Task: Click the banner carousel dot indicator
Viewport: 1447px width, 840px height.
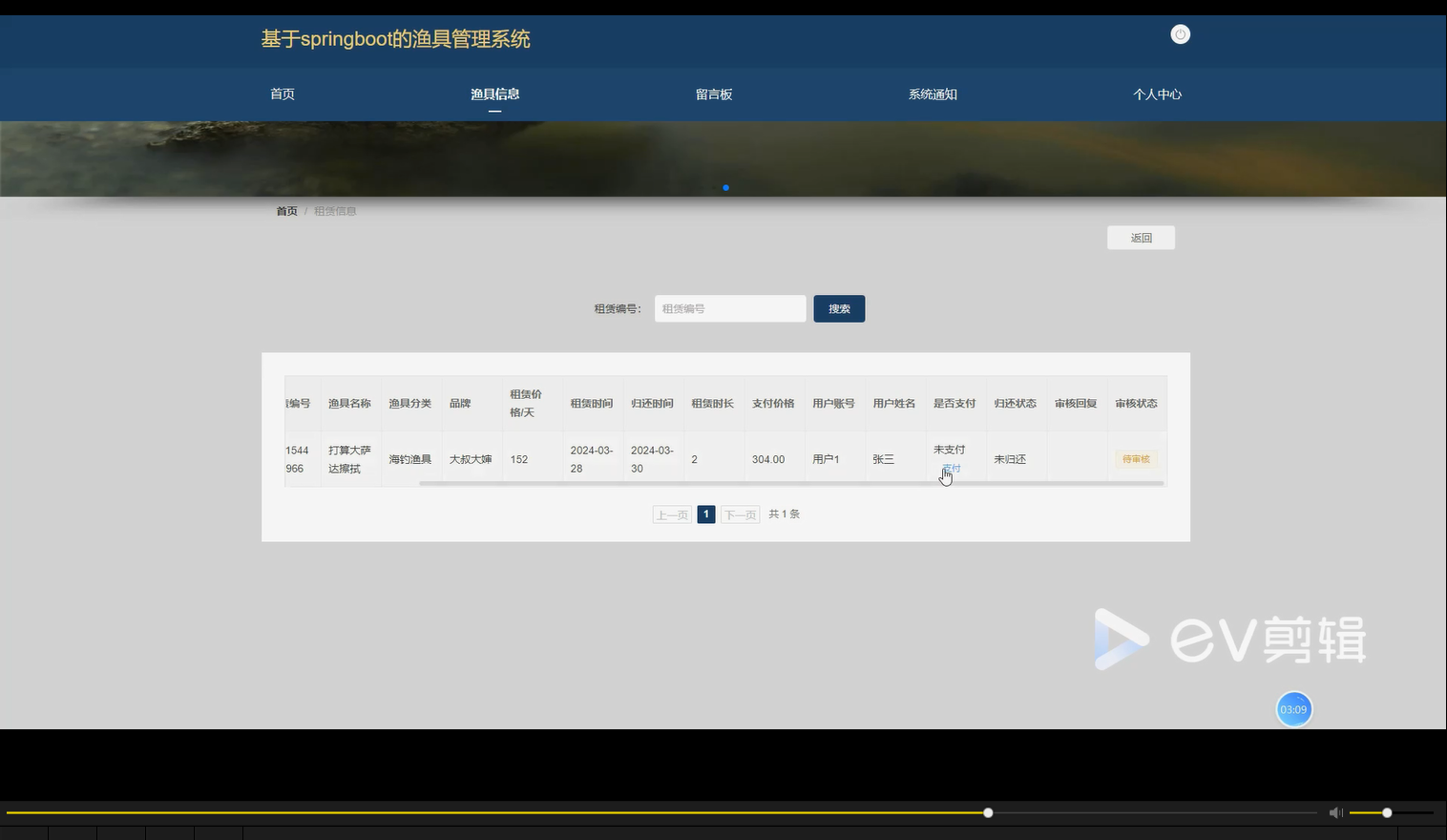Action: point(726,188)
